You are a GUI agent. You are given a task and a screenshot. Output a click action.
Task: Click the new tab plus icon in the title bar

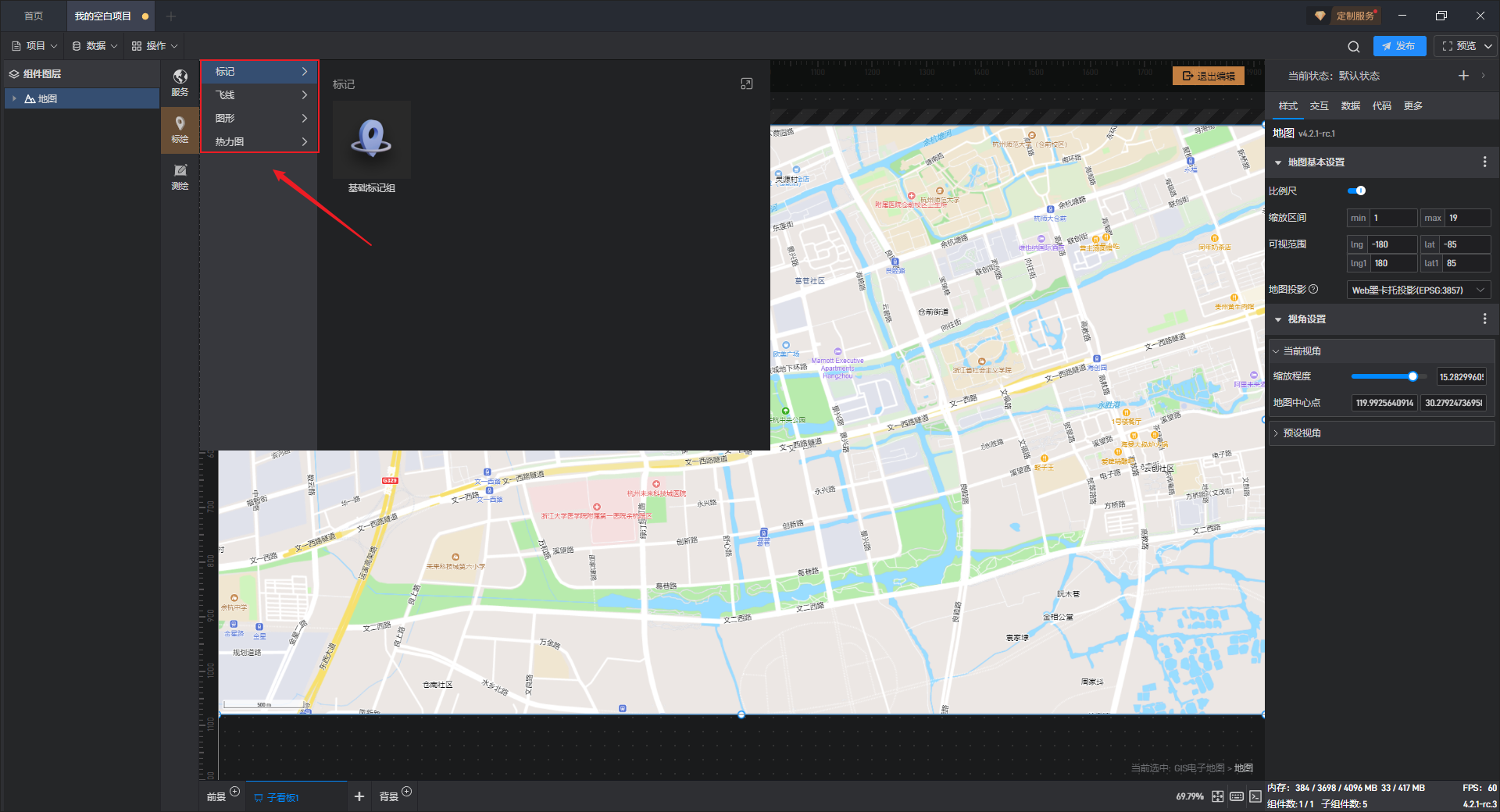coord(171,16)
